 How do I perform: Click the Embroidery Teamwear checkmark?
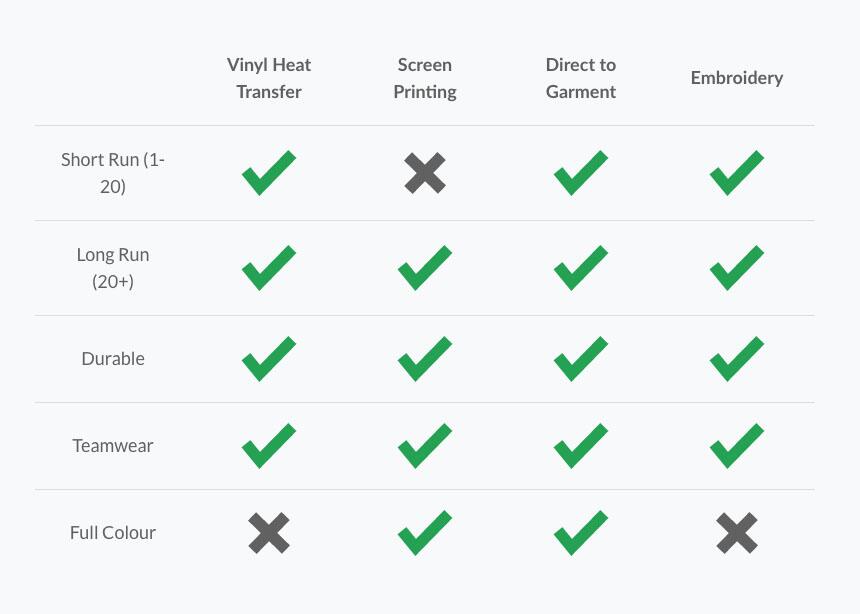point(736,446)
